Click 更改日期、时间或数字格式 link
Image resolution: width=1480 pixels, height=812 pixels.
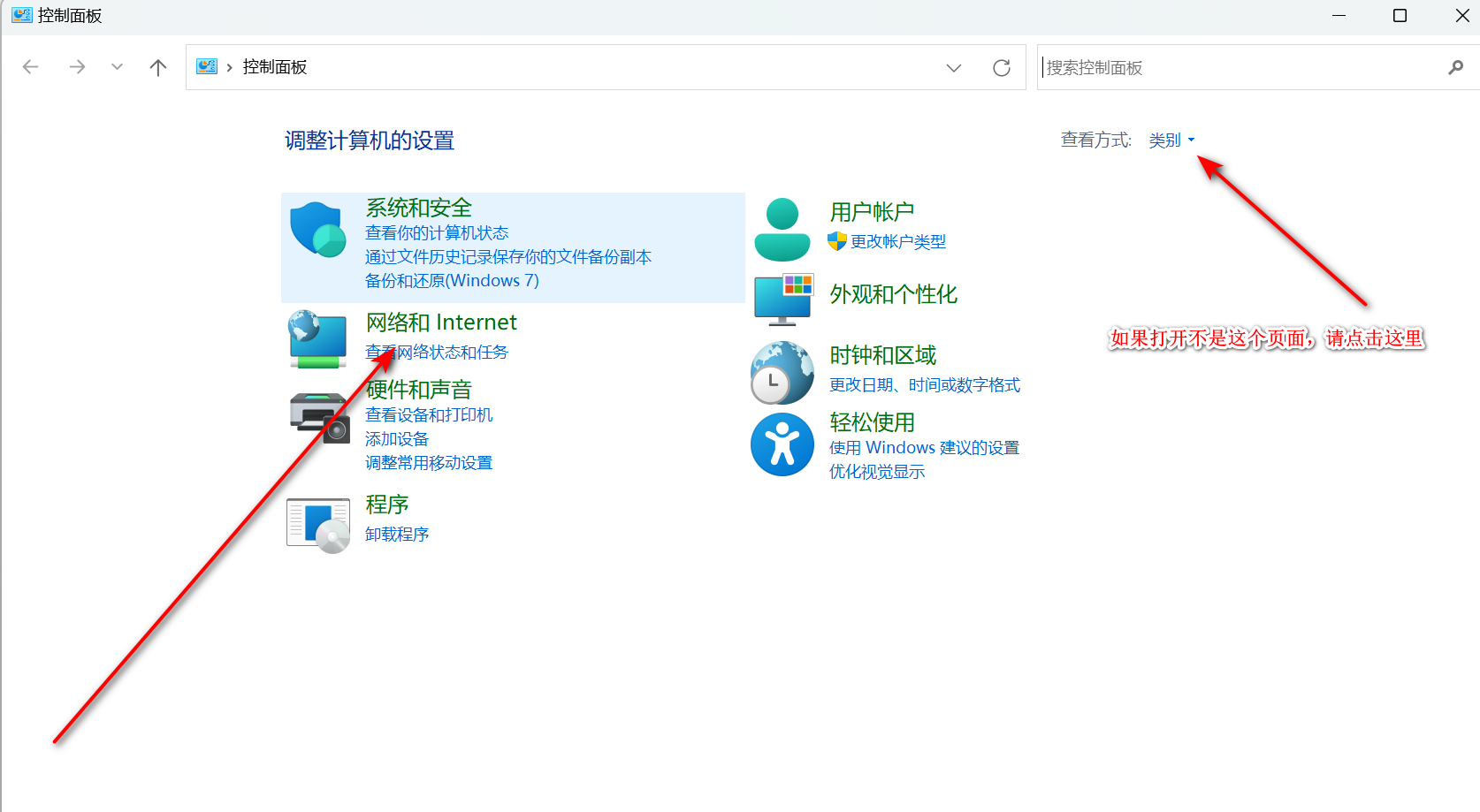click(x=924, y=385)
